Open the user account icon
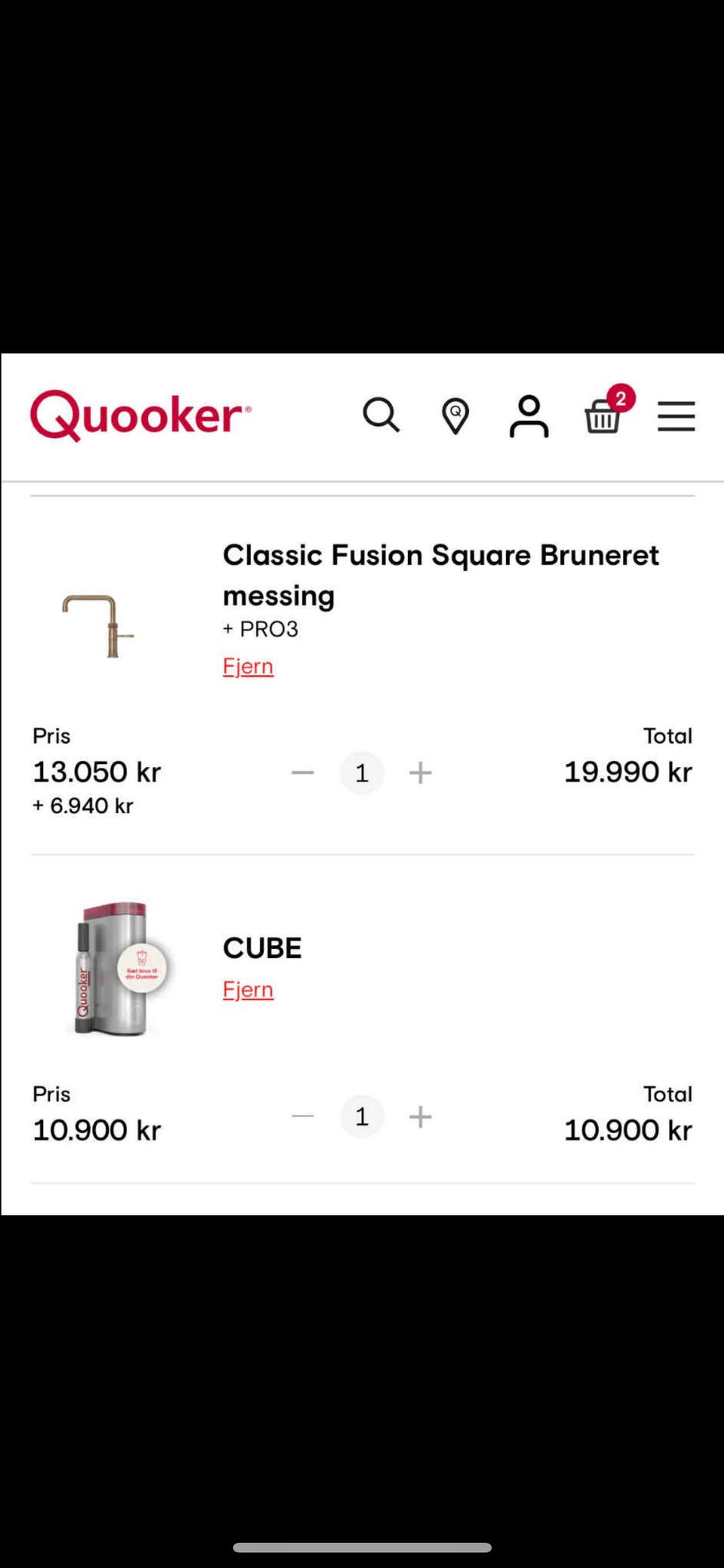 click(x=529, y=416)
